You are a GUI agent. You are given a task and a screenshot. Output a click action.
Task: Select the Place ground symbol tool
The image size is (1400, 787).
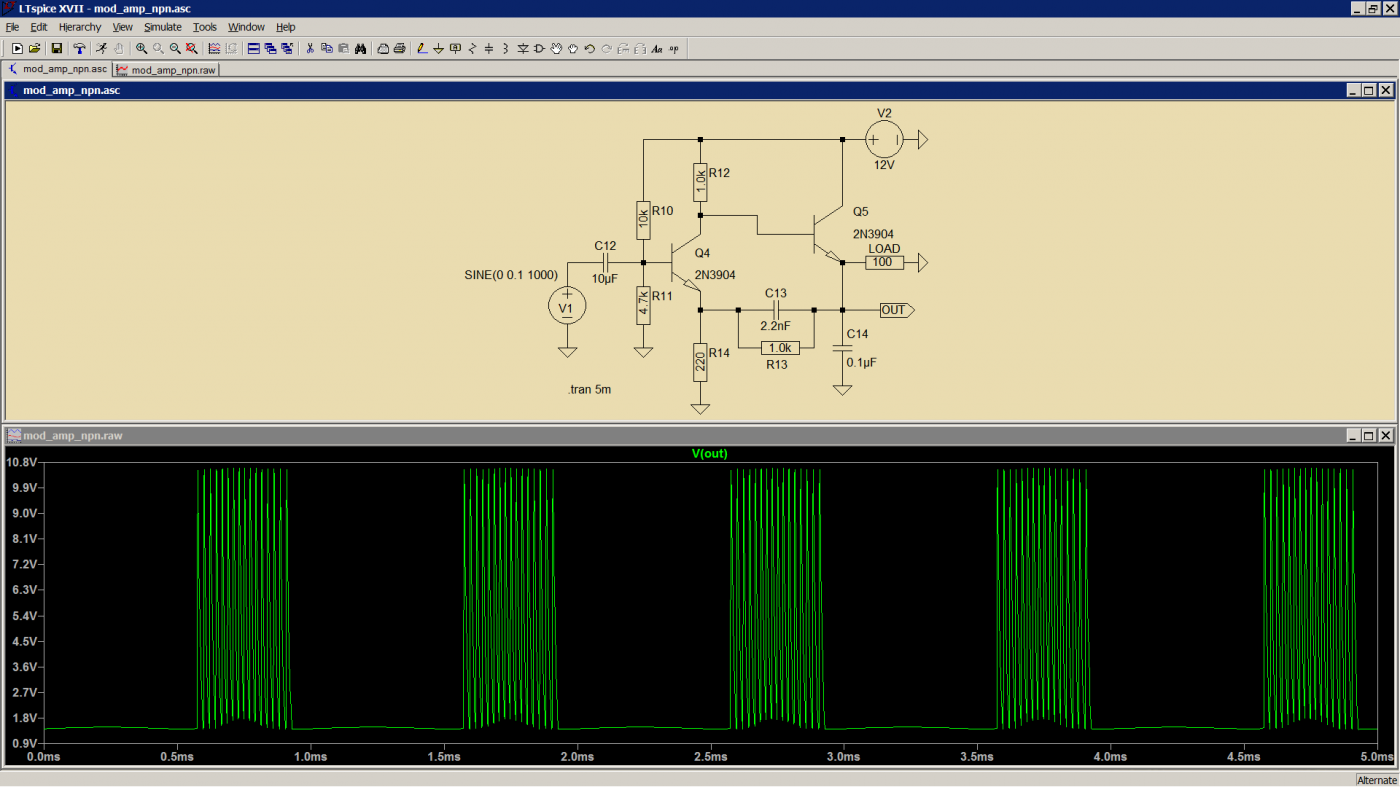[x=438, y=48]
